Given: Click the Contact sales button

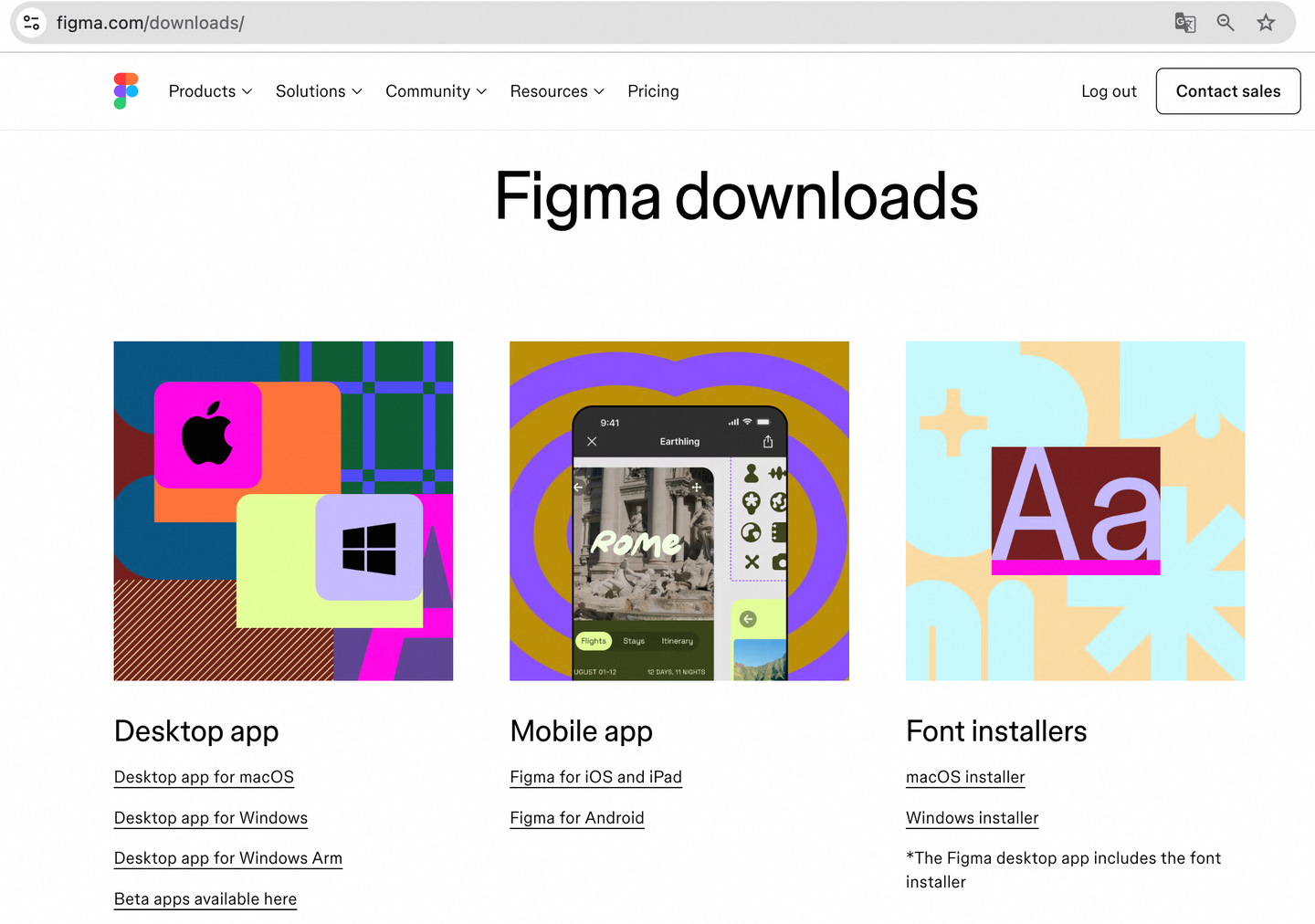Looking at the screenshot, I should tap(1227, 91).
